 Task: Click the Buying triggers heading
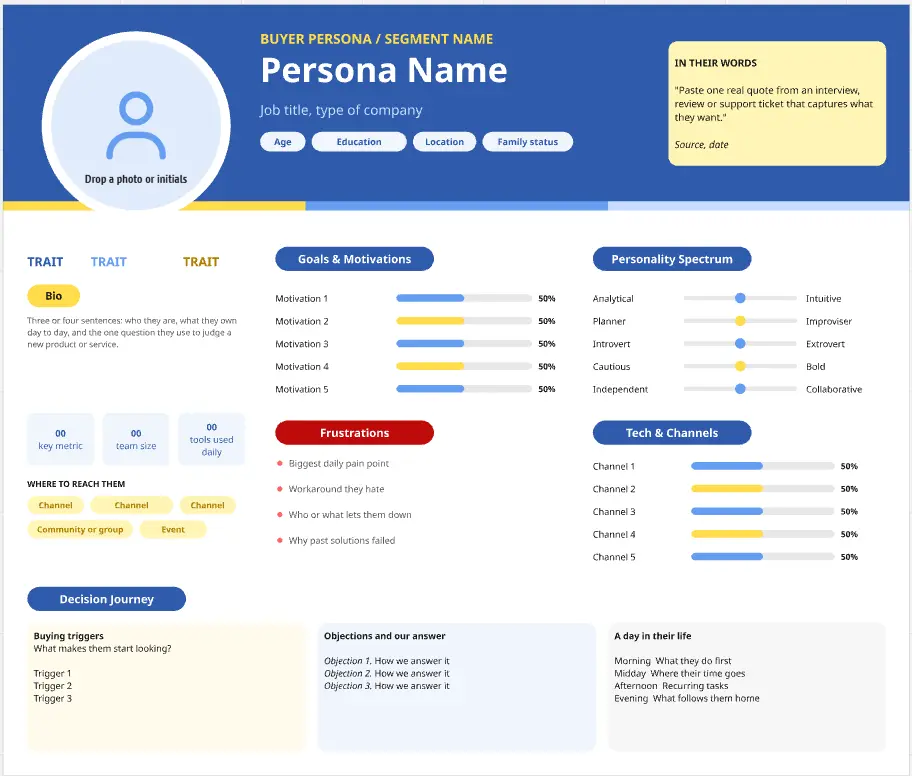[69, 636]
